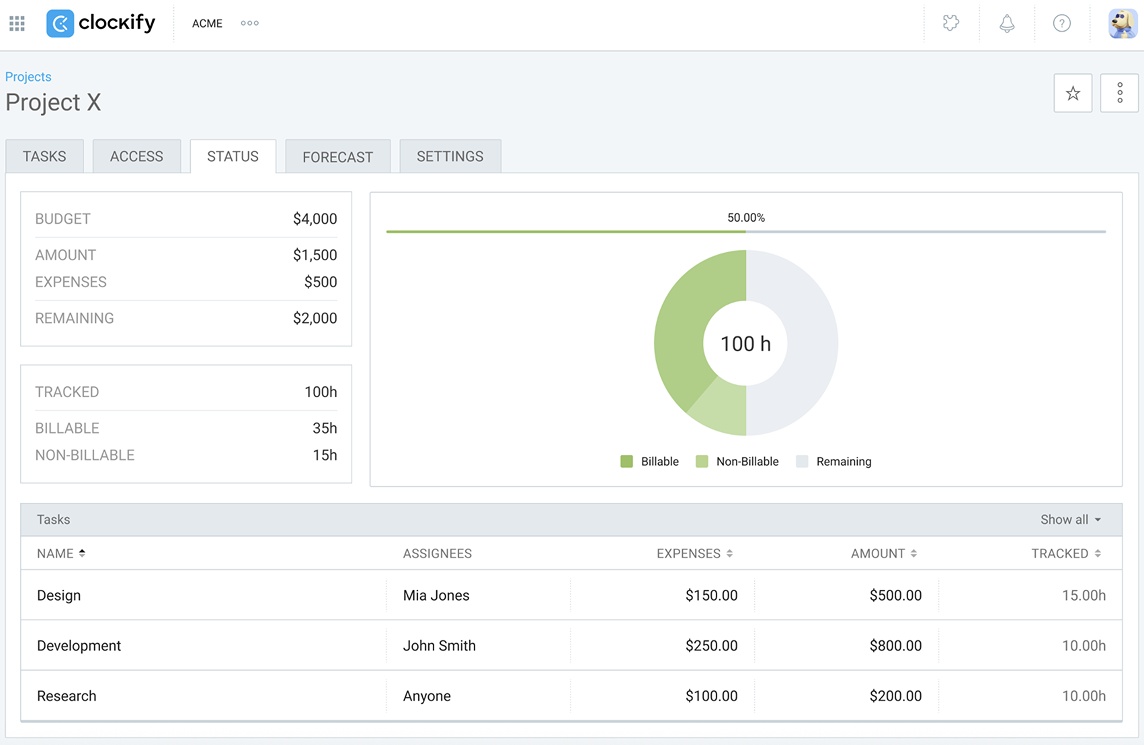Toggle Non-Billable in the chart legend
This screenshot has height=745, width=1144.
click(737, 461)
